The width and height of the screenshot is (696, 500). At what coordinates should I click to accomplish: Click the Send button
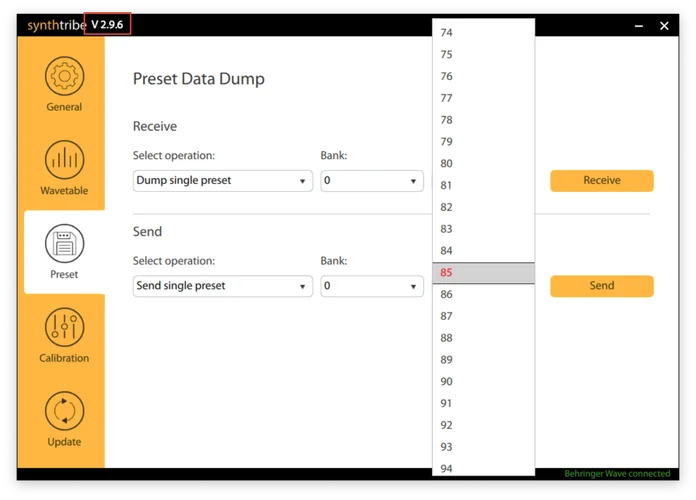click(601, 286)
